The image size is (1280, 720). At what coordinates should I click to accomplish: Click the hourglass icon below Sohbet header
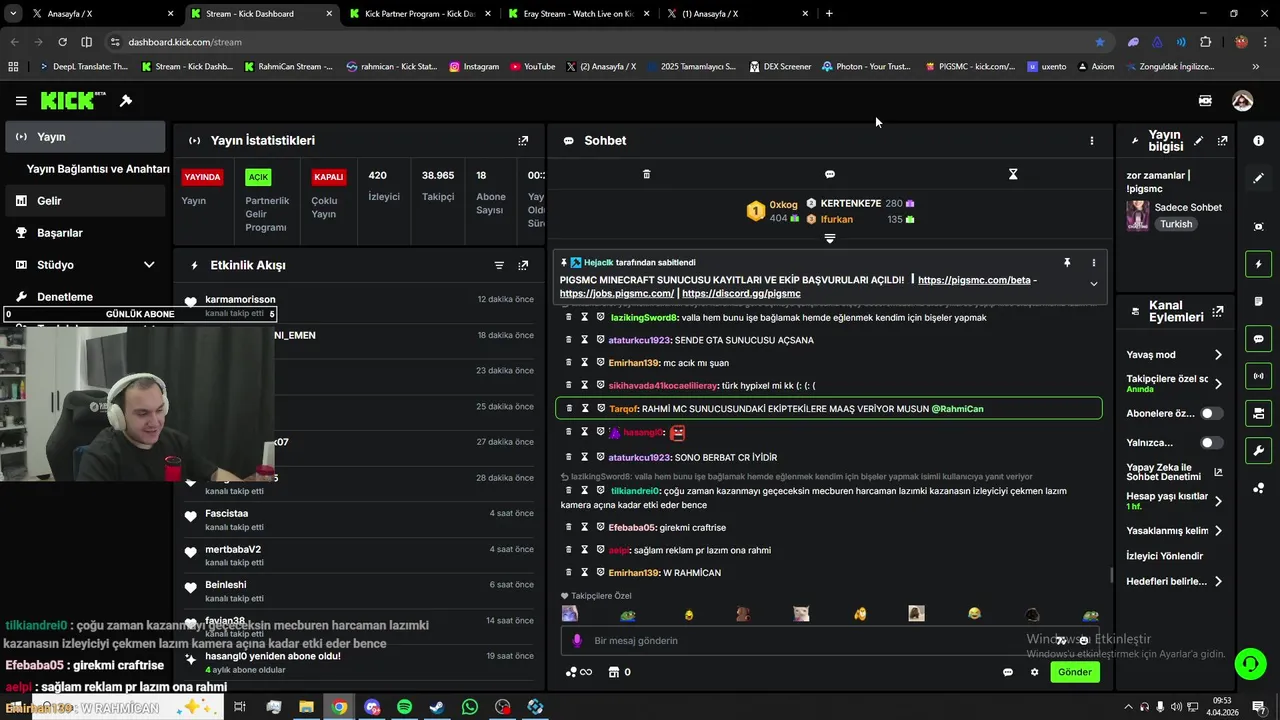coord(1013,174)
